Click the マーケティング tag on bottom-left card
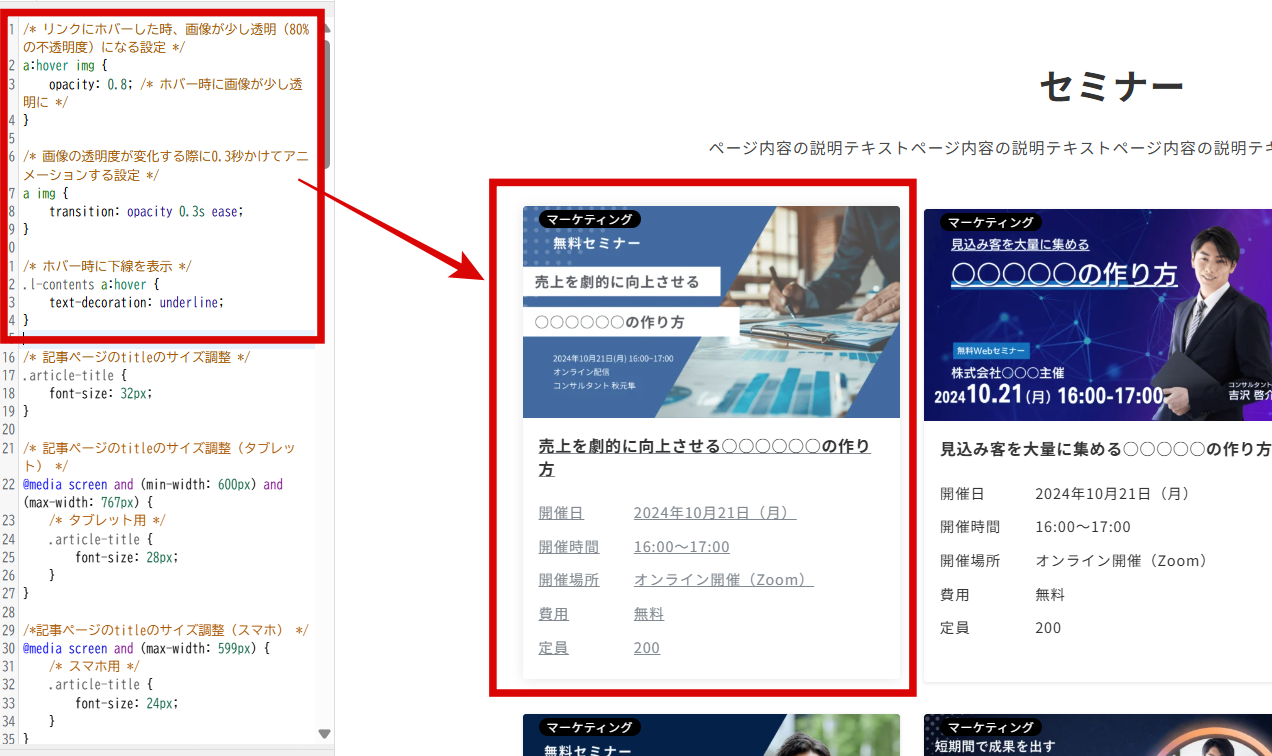Screen dimensions: 1272x756 tap(589, 727)
